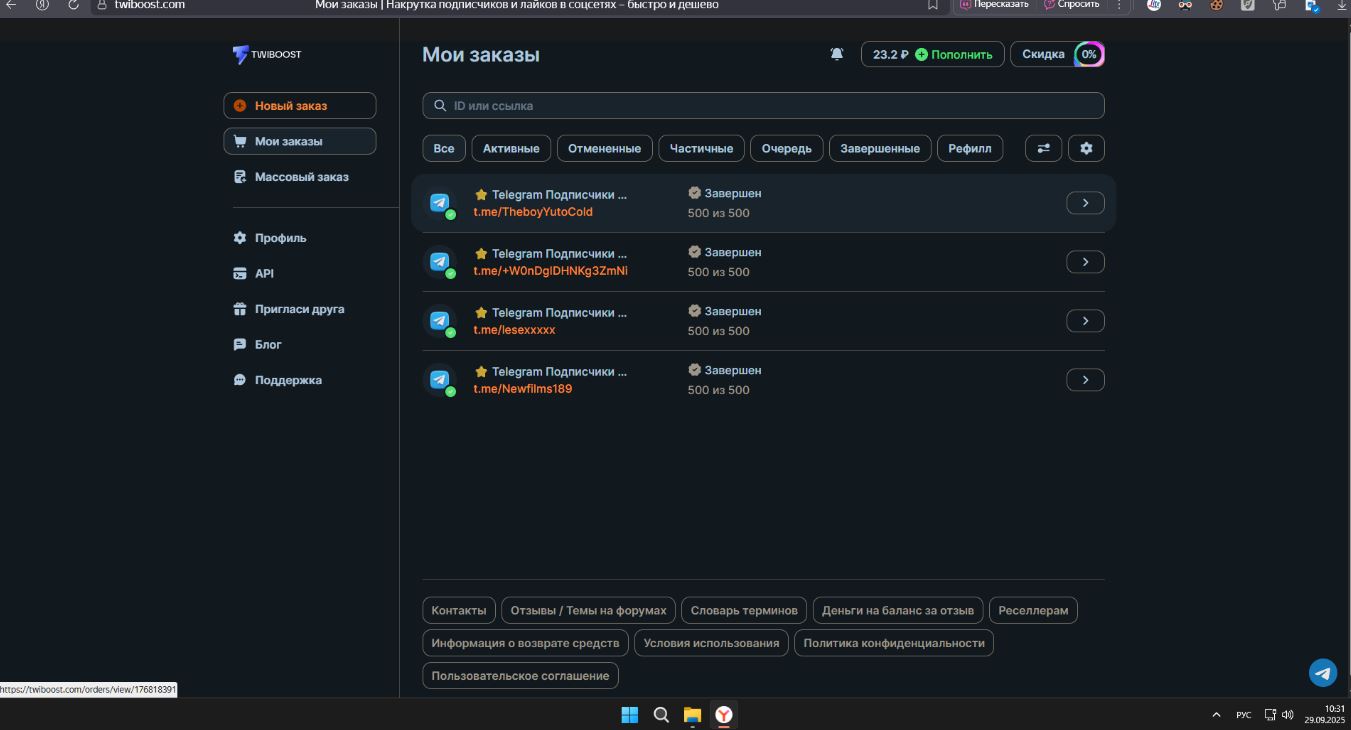This screenshot has width=1351, height=730.
Task: Open File Explorer in the taskbar
Action: point(692,714)
